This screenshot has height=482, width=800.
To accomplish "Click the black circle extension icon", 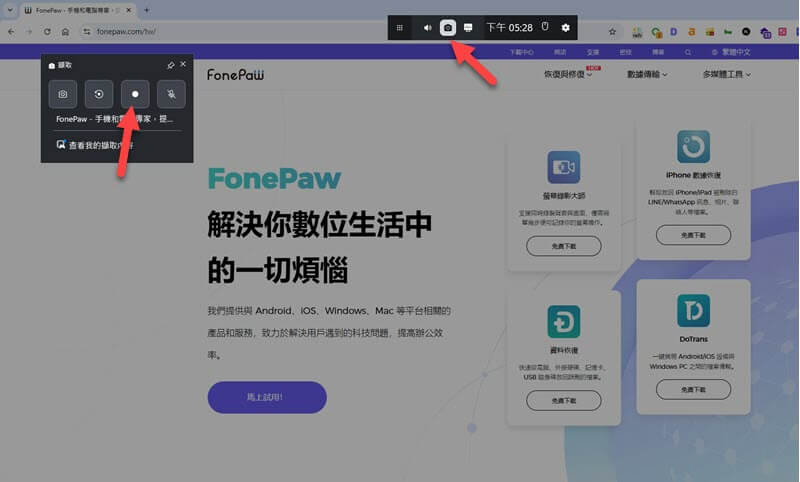I will click(746, 32).
